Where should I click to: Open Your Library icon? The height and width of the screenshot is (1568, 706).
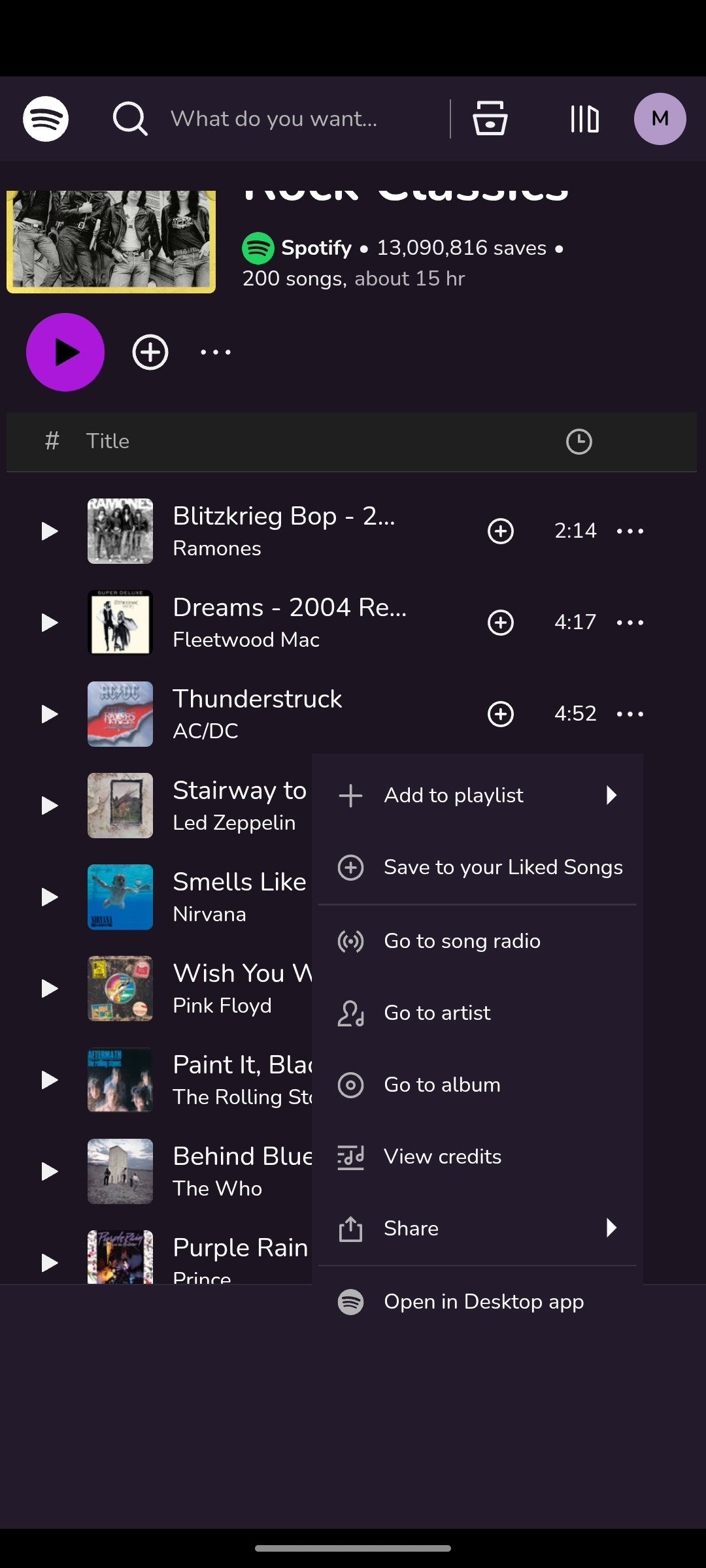[584, 119]
